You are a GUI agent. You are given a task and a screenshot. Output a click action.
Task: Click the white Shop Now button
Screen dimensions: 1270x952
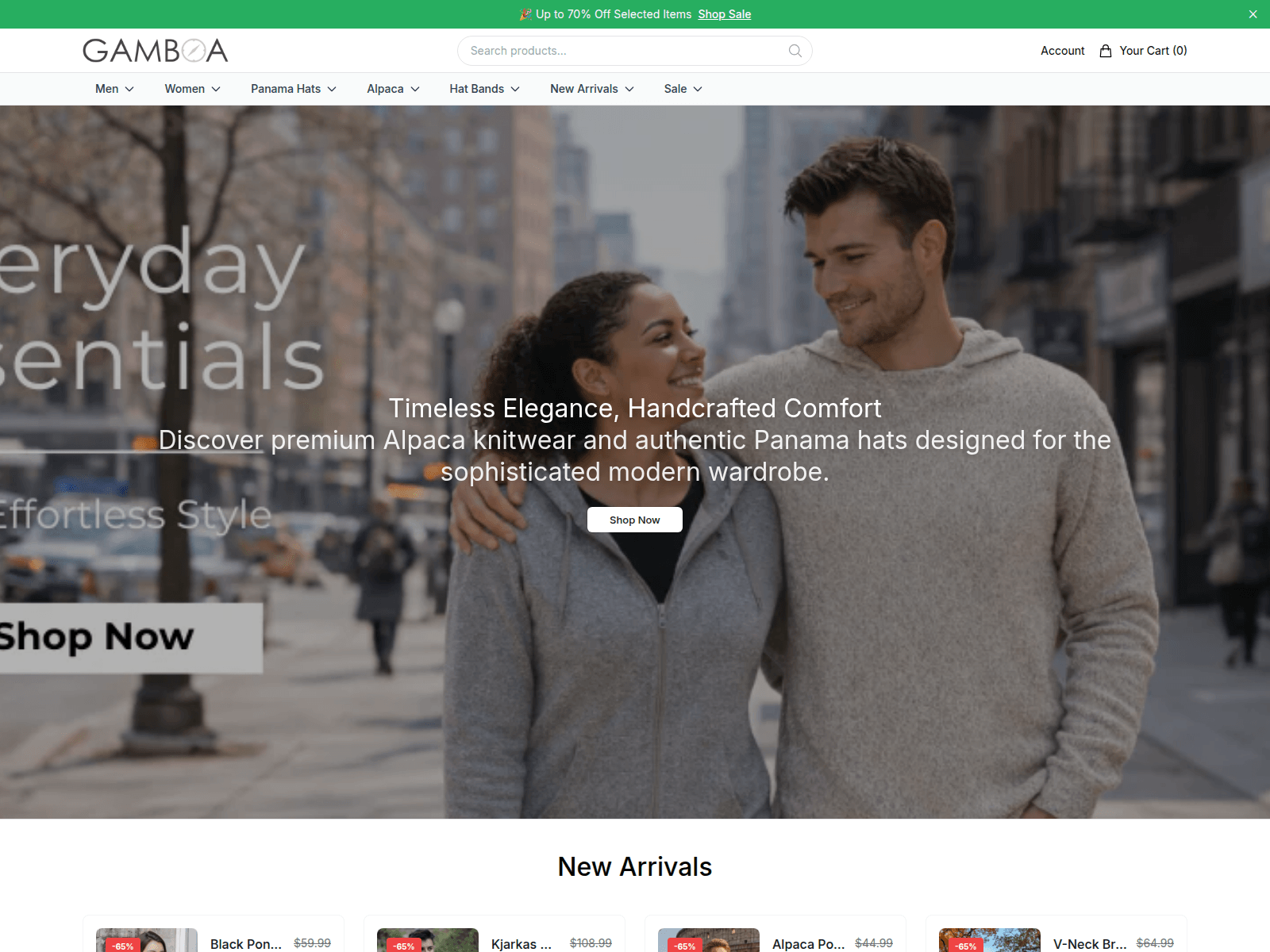tap(634, 520)
